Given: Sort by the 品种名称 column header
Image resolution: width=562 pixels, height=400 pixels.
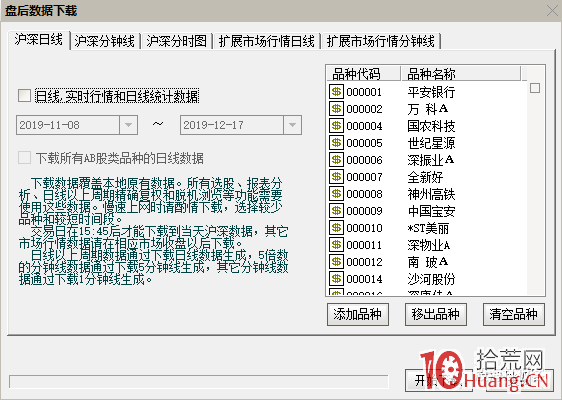Looking at the screenshot, I should pos(461,73).
